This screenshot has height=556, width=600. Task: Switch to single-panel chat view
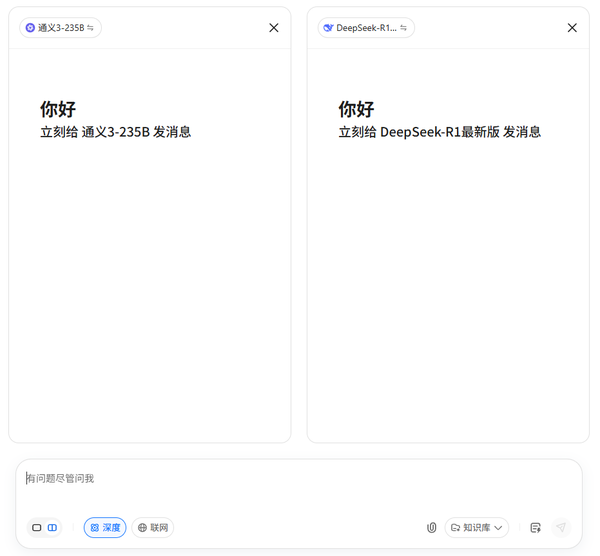click(x=37, y=527)
